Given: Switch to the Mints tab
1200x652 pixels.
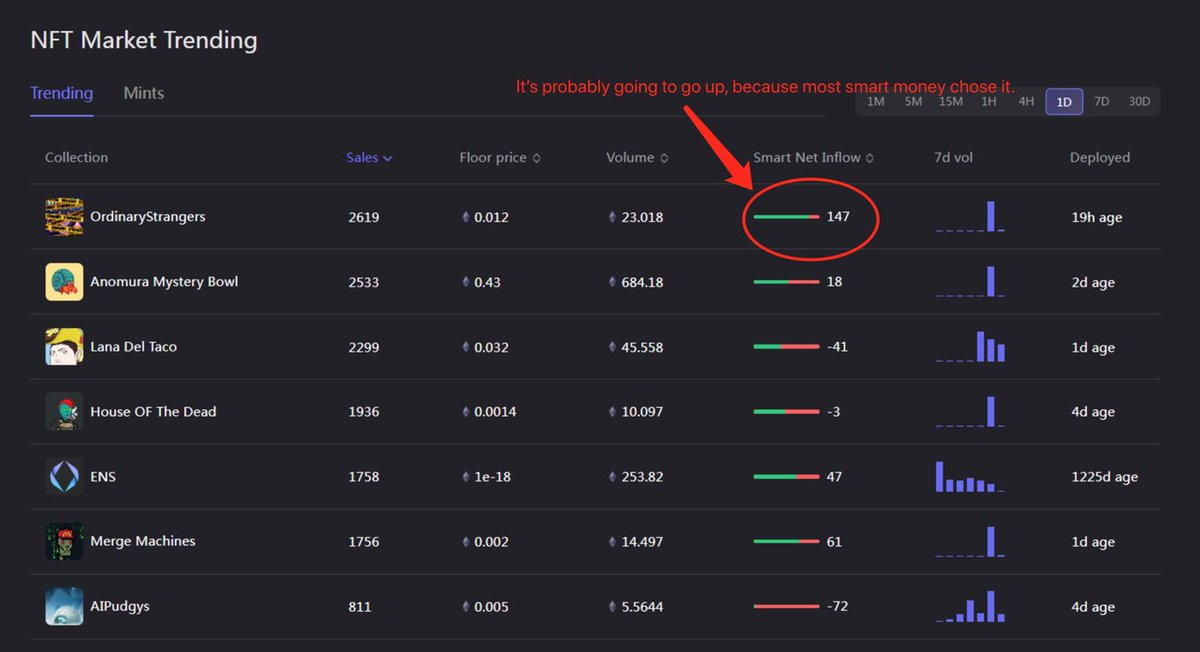Looking at the screenshot, I should (x=144, y=93).
